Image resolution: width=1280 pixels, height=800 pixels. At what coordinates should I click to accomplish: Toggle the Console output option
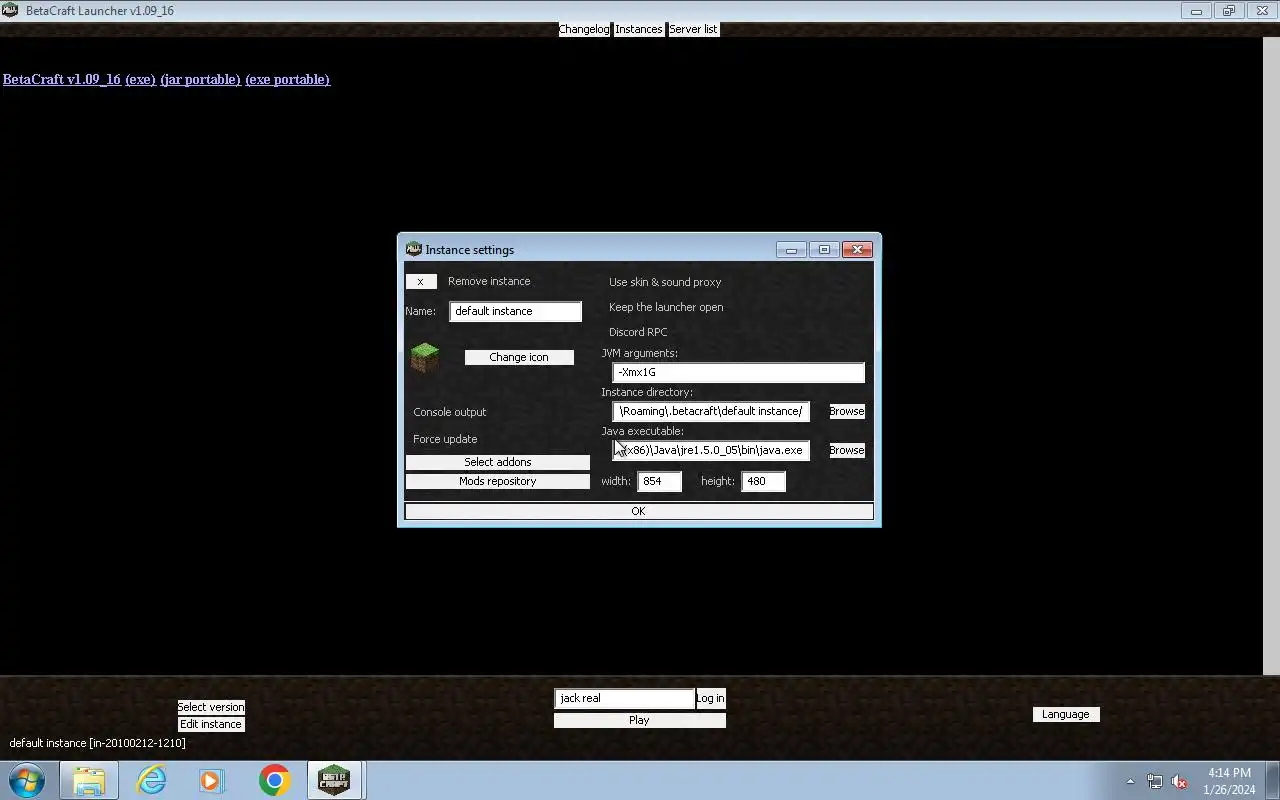450,412
